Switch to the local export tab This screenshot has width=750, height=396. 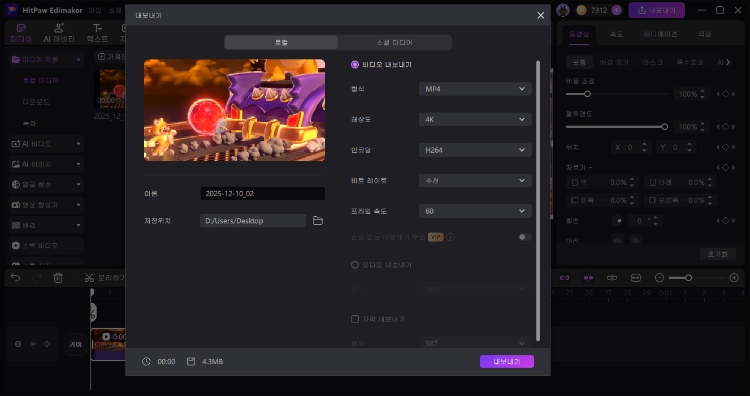tap(281, 43)
